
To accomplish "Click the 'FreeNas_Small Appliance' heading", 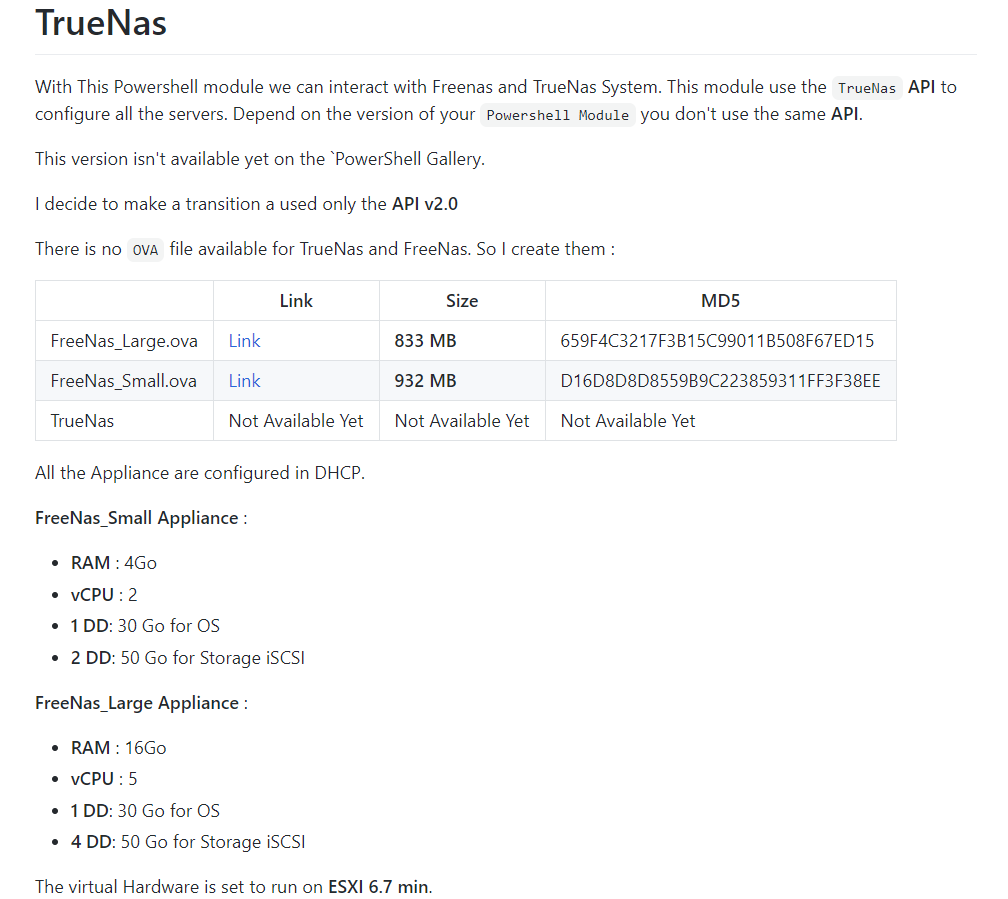I will (137, 518).
